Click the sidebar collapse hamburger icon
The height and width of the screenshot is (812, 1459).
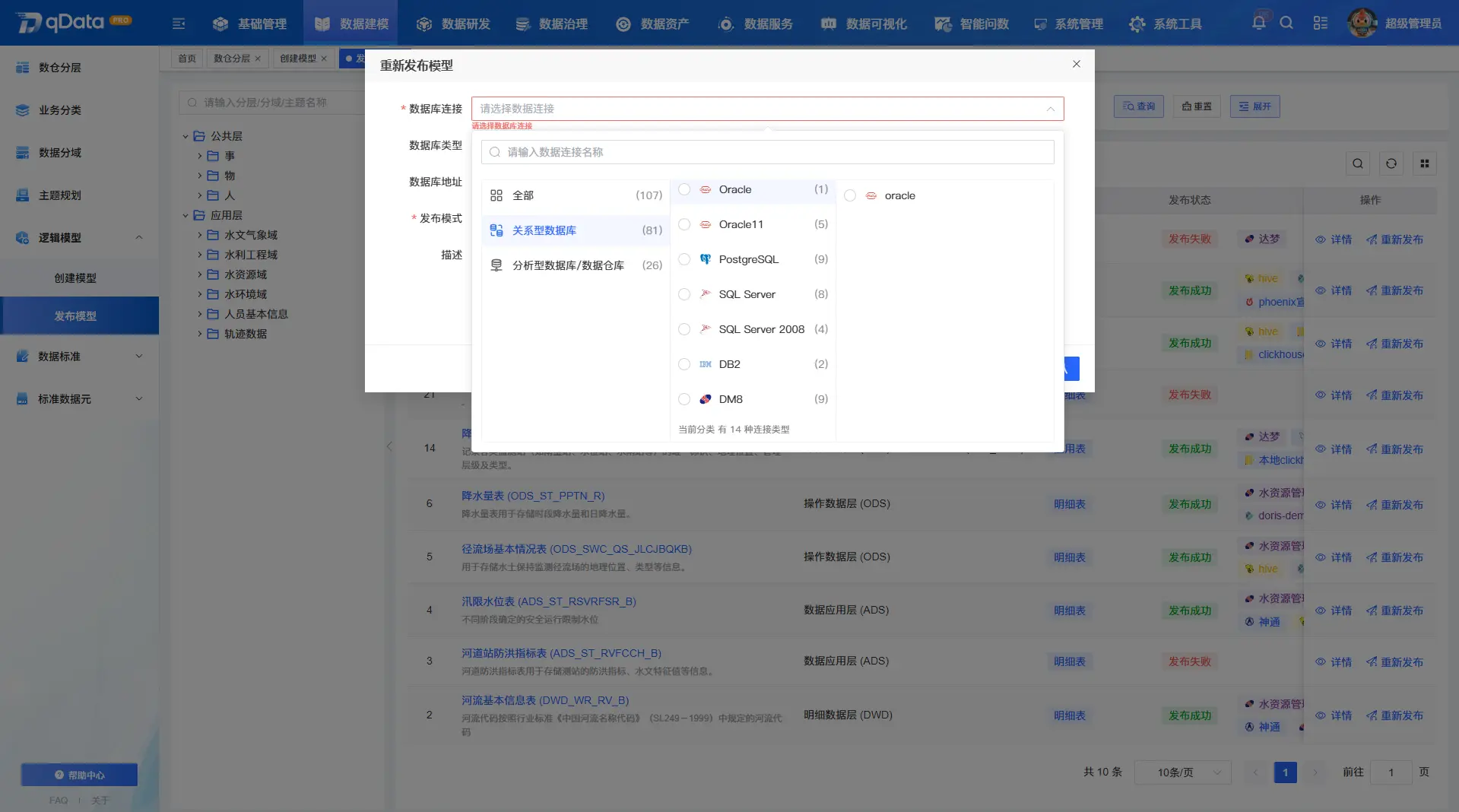(x=179, y=24)
